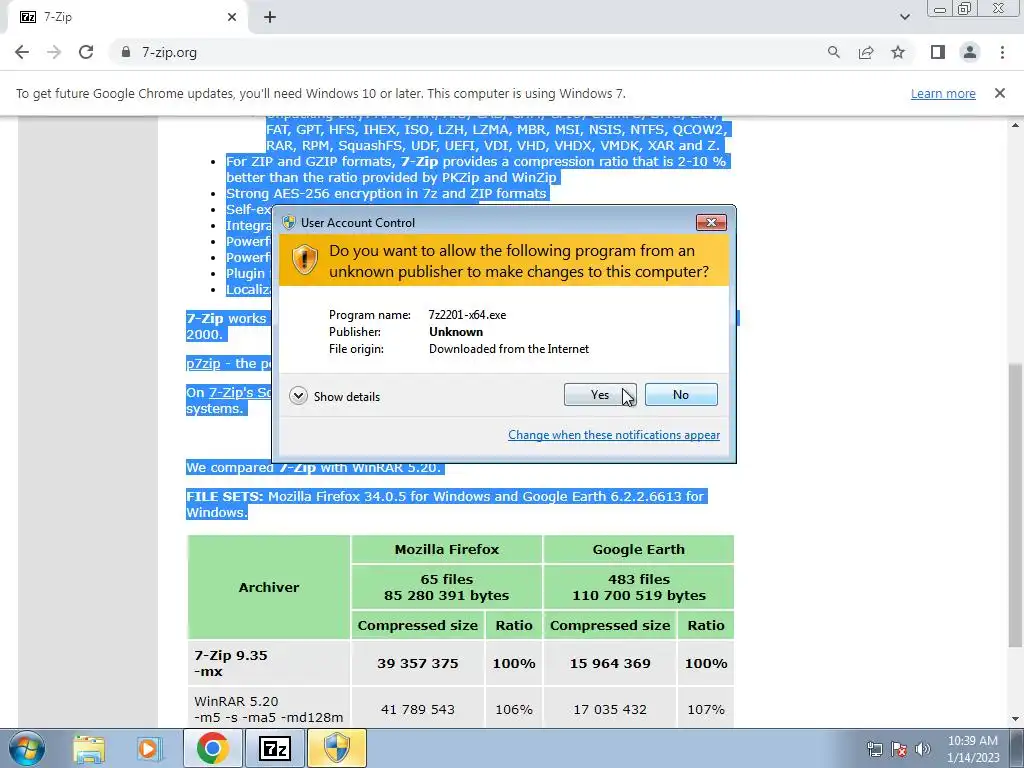Click the page vertical scrollbar thumb

(1015, 506)
